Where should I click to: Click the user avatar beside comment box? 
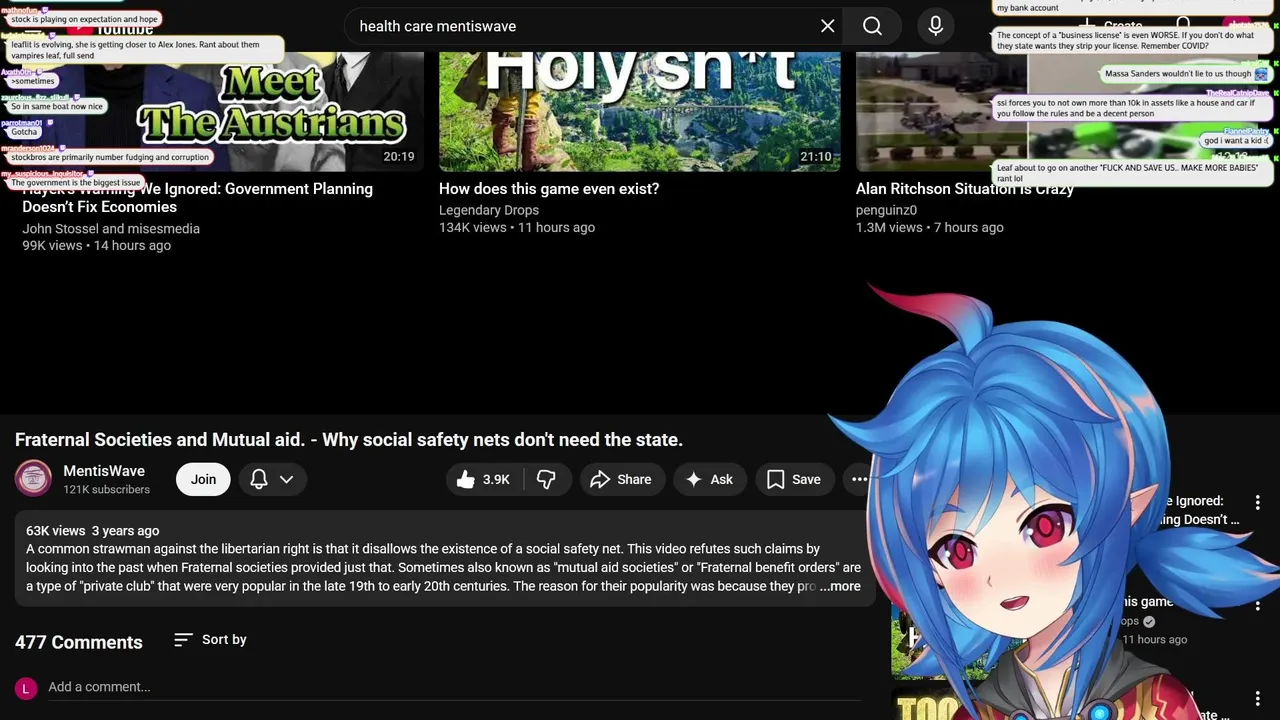click(x=26, y=688)
